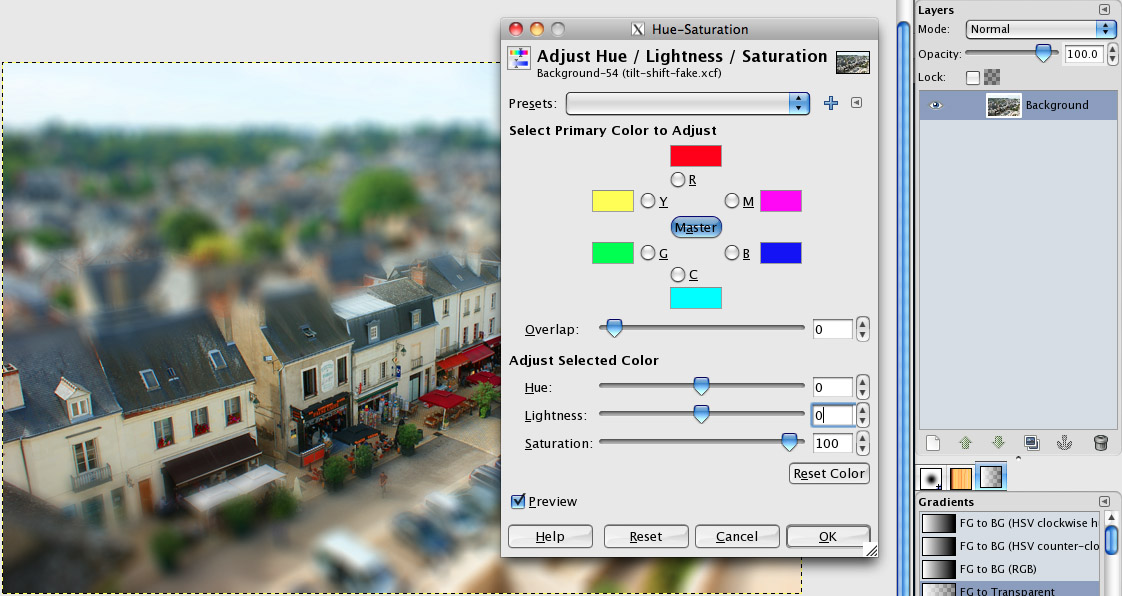The height and width of the screenshot is (596, 1122).
Task: Click the Opacity value field
Action: 1083,54
